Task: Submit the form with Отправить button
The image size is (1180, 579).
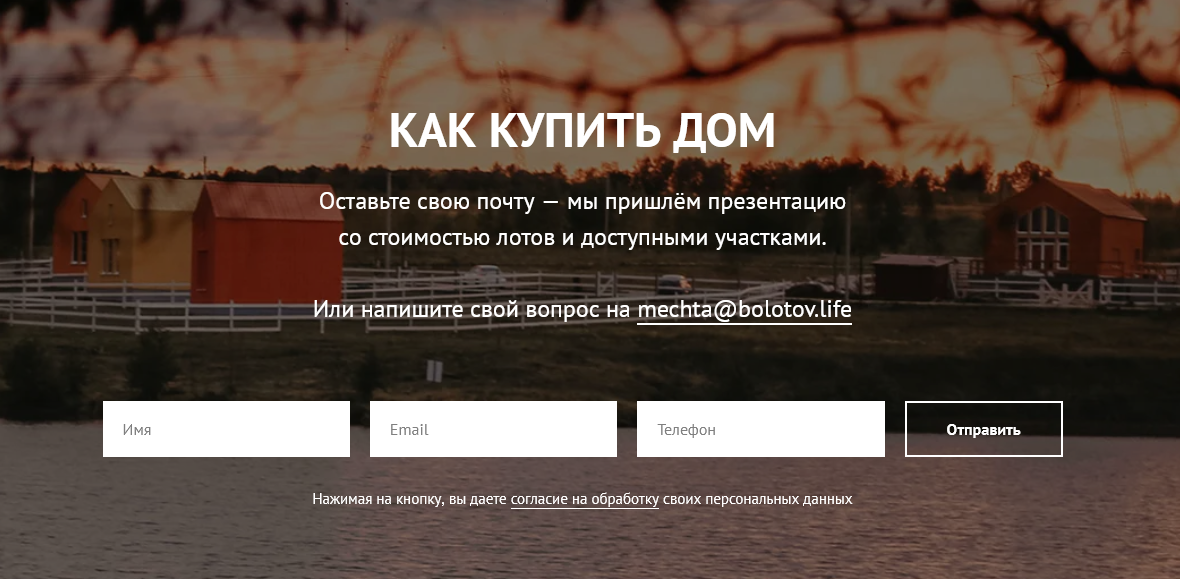Action: [x=984, y=429]
